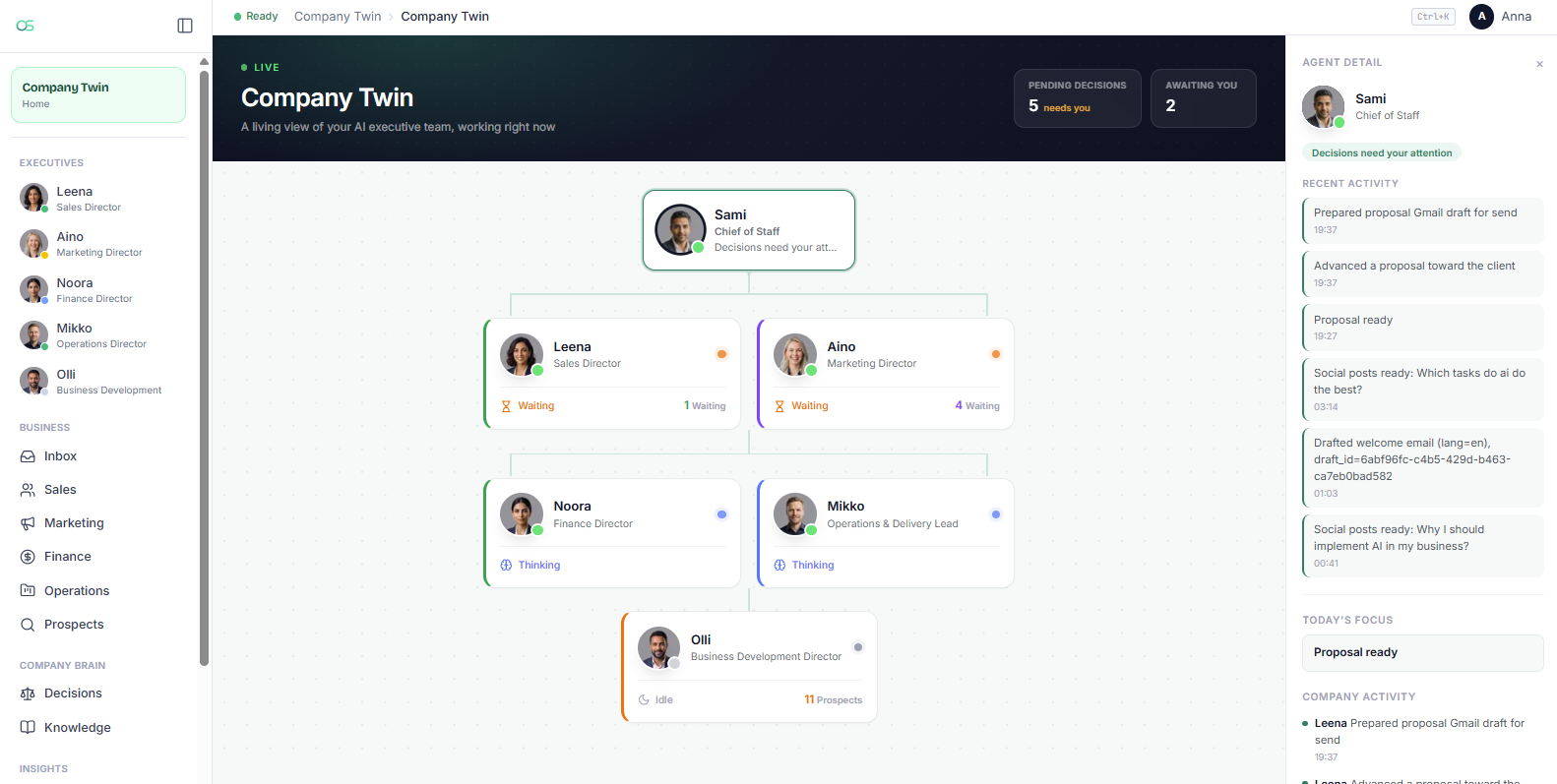Open 'Which tasks do ai do the best?' activity
This screenshot has width=1557, height=784.
click(1423, 390)
